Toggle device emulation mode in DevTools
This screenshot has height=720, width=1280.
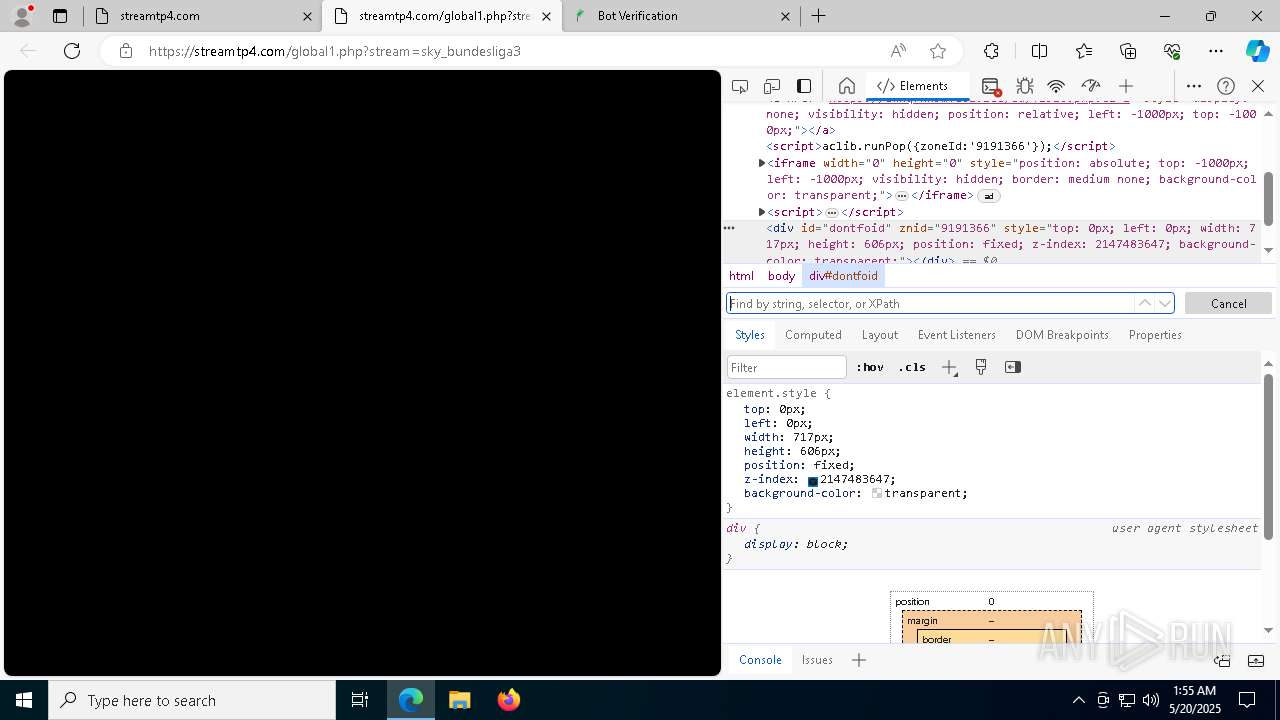[772, 86]
